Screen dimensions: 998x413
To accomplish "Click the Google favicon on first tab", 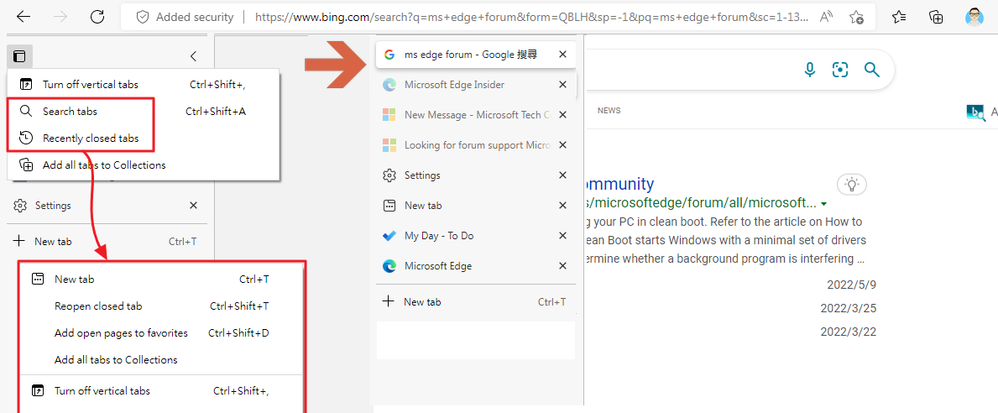I will (x=389, y=55).
